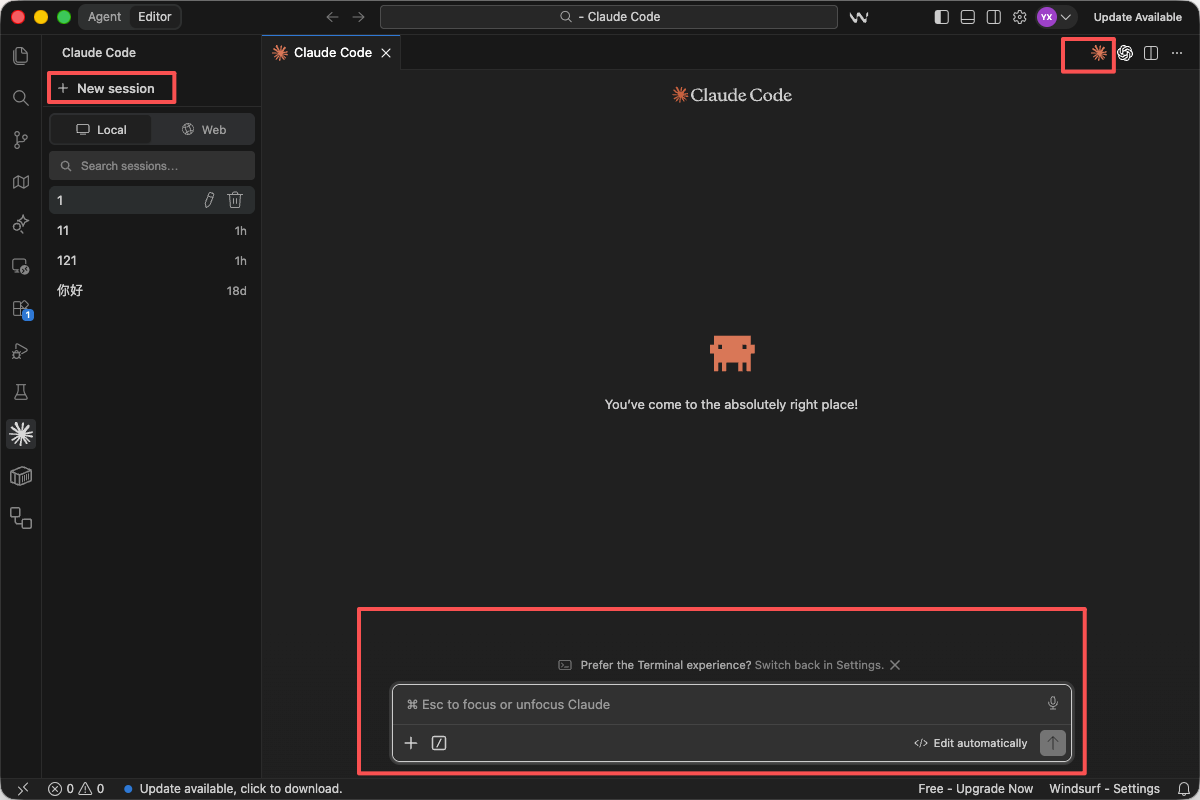Click the plus attach icon in prompt box

411,743
